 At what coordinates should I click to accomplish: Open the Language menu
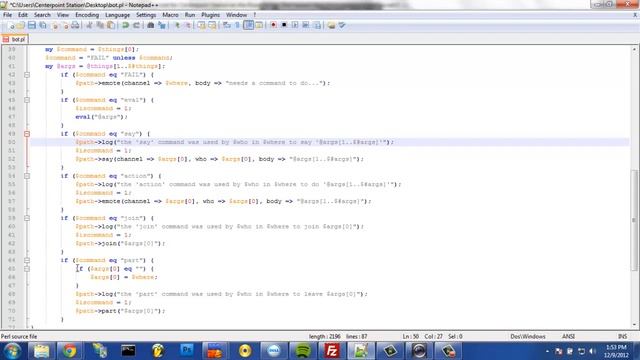(117, 15)
